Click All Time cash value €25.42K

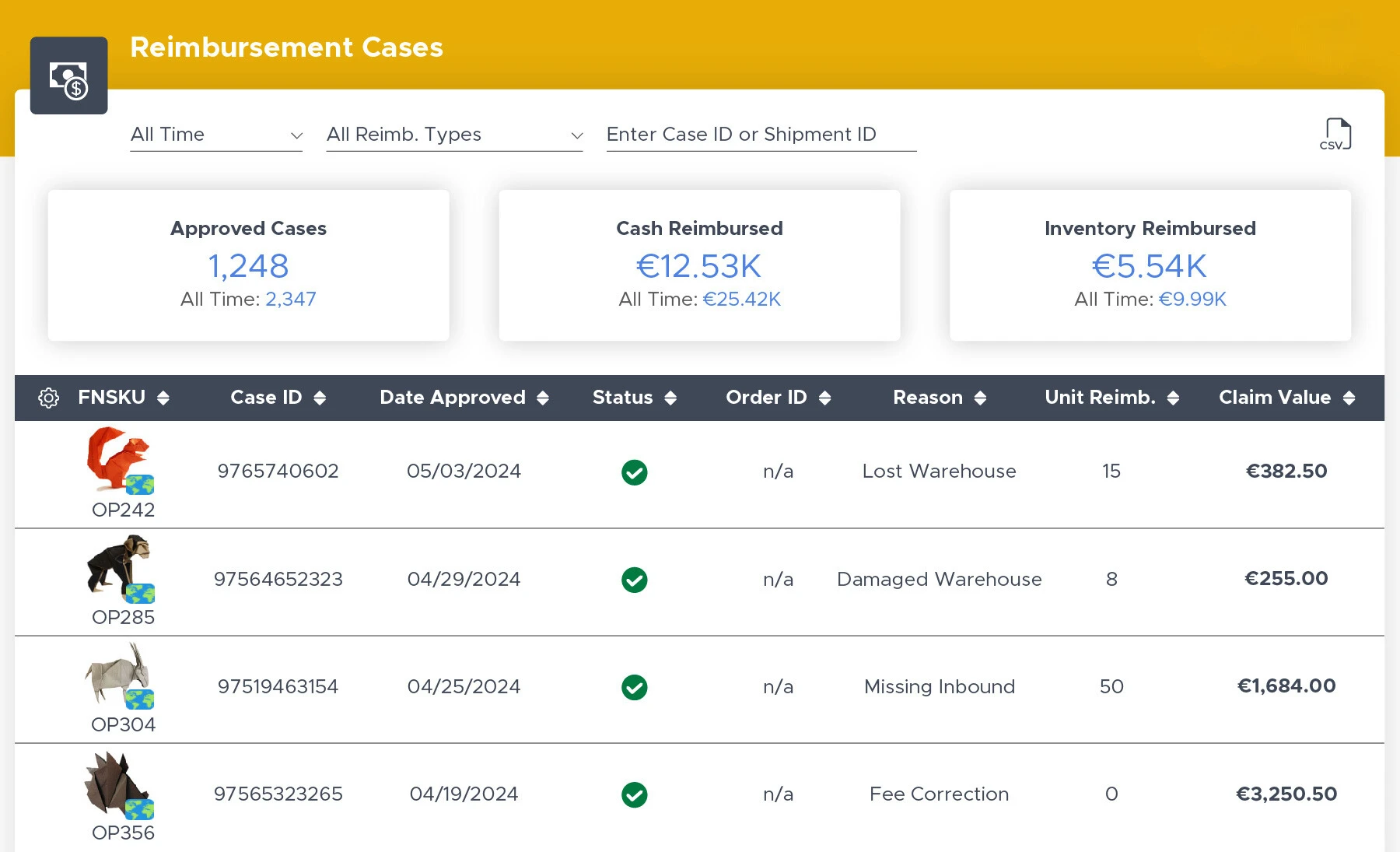[x=741, y=300]
